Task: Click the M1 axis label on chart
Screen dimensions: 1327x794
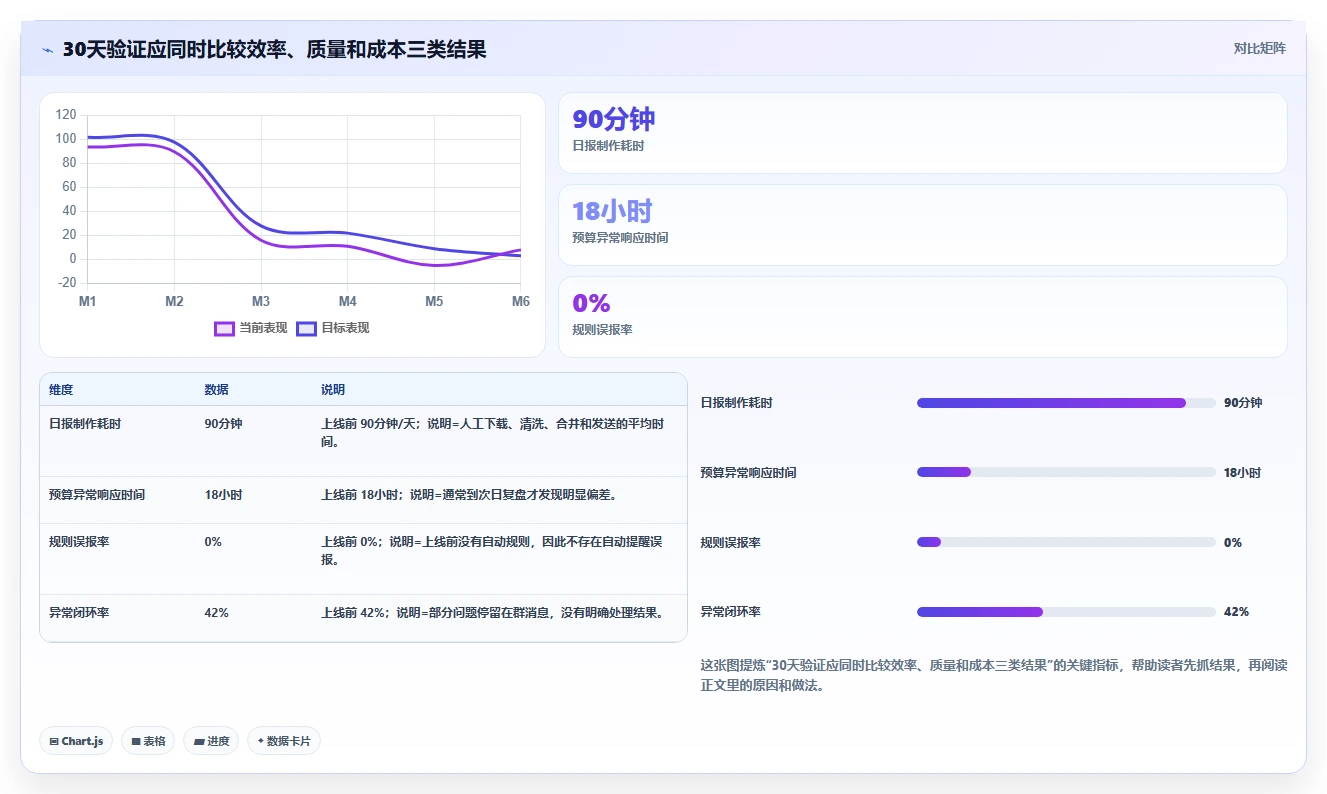Action: pyautogui.click(x=88, y=301)
